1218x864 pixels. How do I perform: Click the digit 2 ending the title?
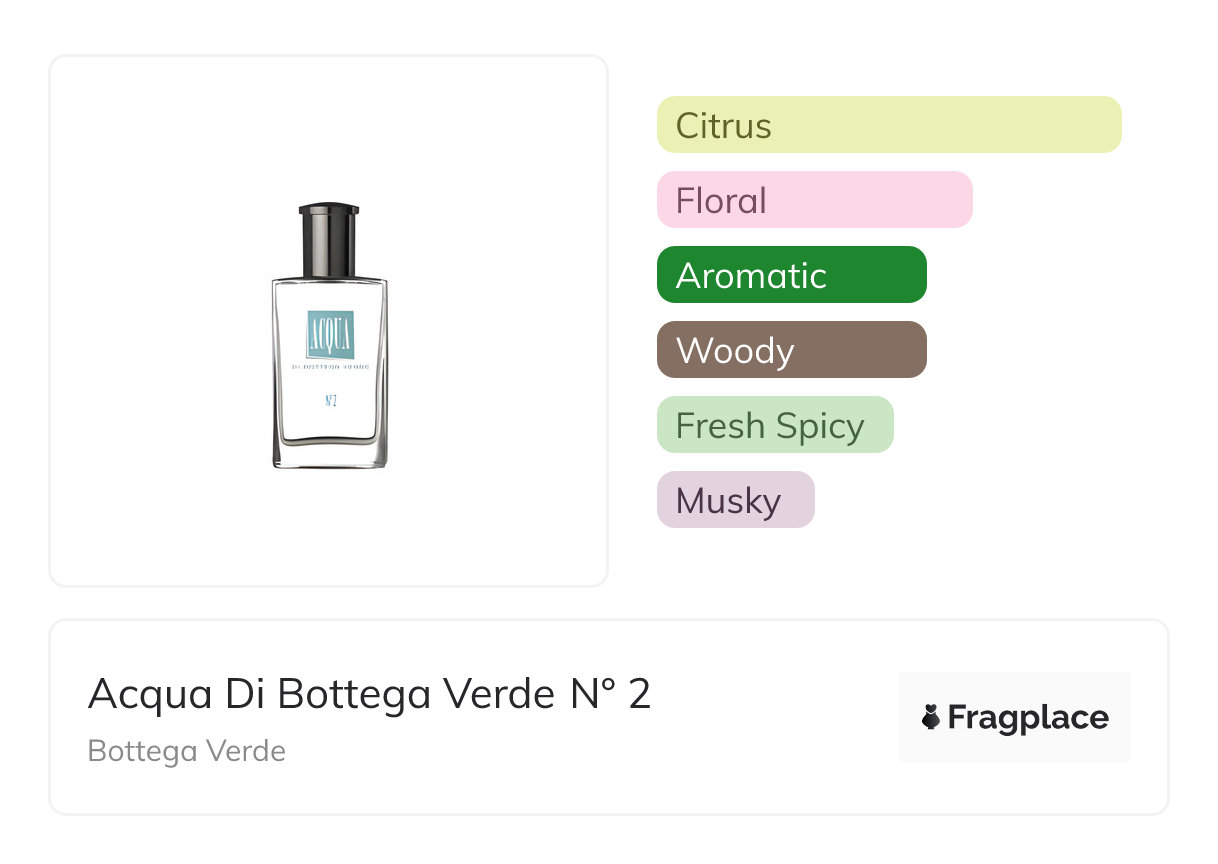coord(640,694)
